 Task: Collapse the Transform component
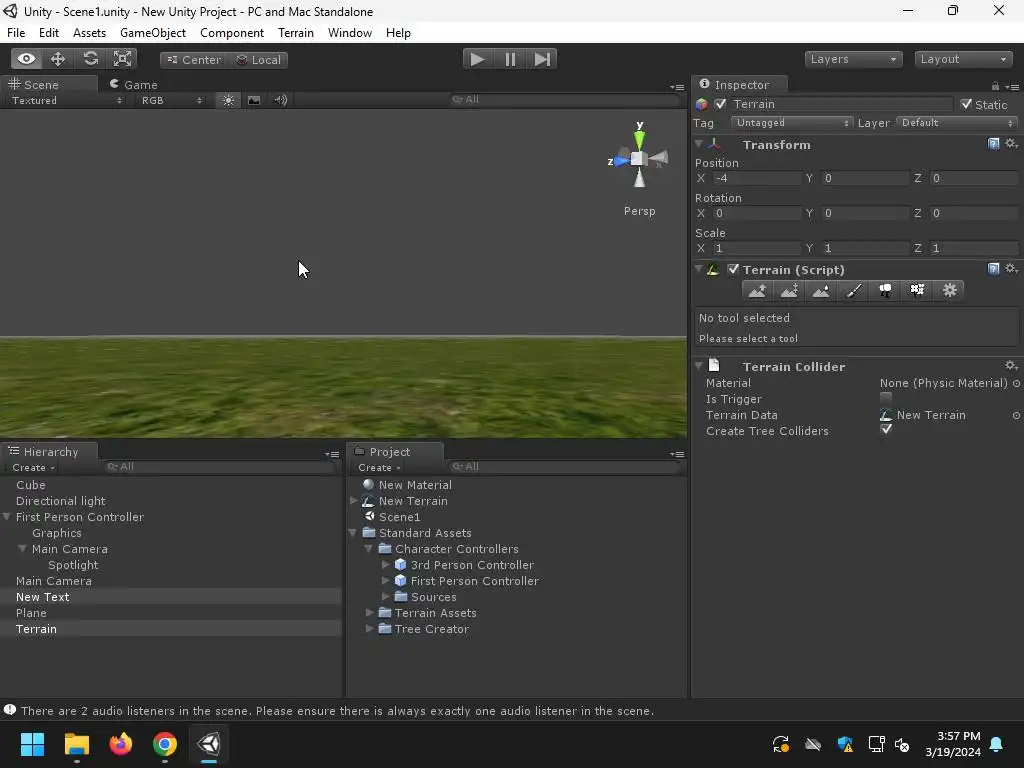tap(699, 144)
